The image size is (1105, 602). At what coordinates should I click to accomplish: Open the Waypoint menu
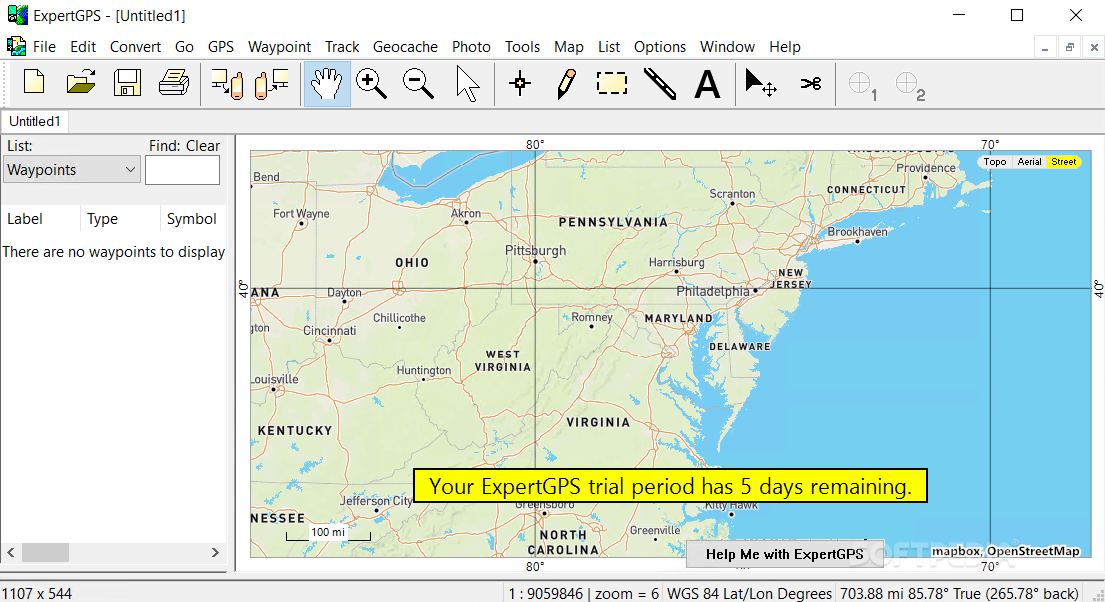pos(279,47)
